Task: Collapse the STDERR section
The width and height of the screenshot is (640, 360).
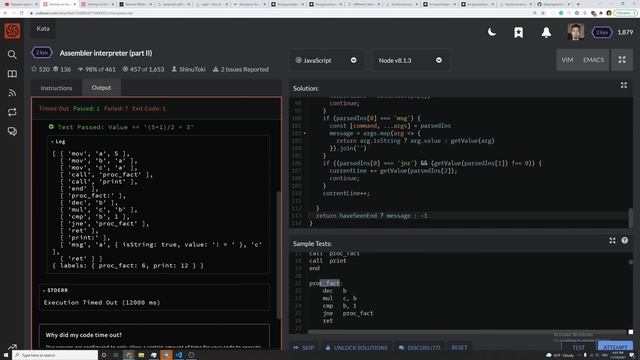Action: [x=56, y=290]
